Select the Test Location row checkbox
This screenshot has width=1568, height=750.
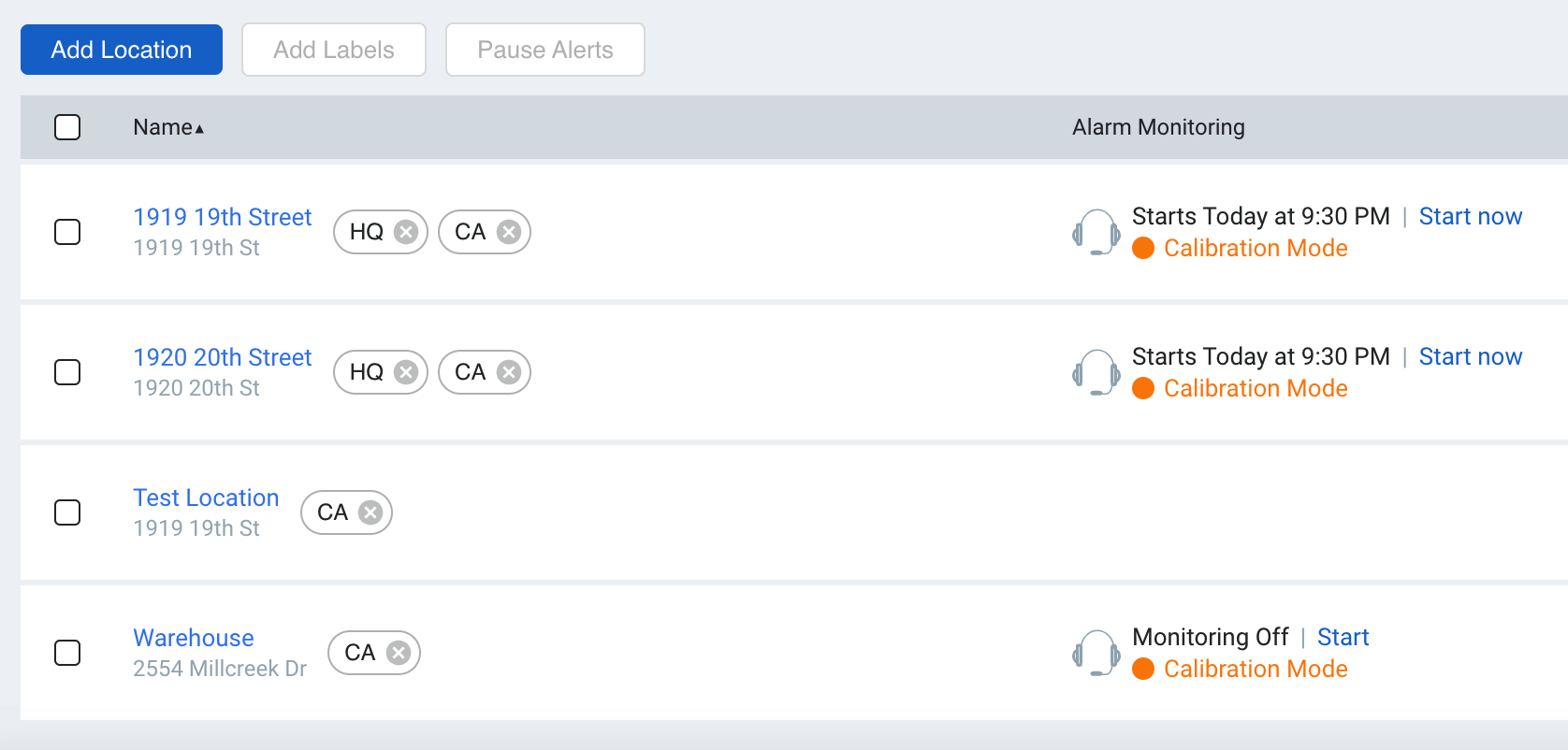tap(67, 512)
